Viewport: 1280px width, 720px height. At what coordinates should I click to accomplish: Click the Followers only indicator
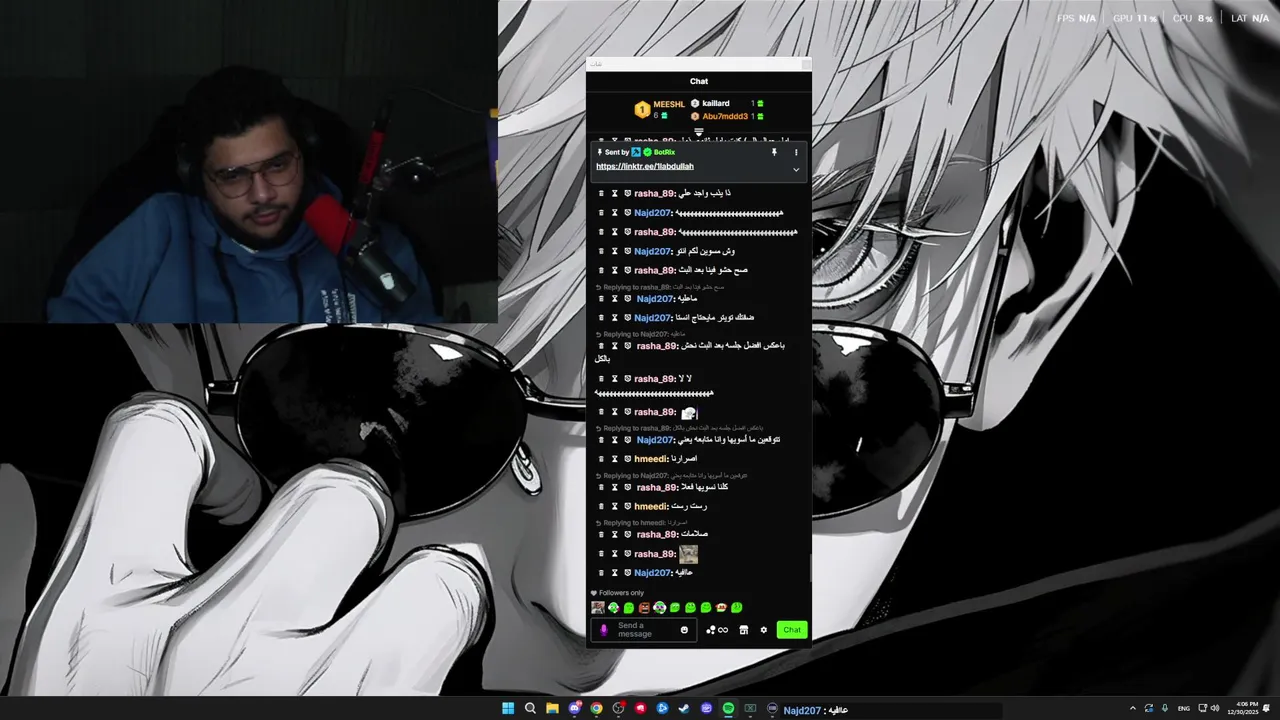pos(617,593)
